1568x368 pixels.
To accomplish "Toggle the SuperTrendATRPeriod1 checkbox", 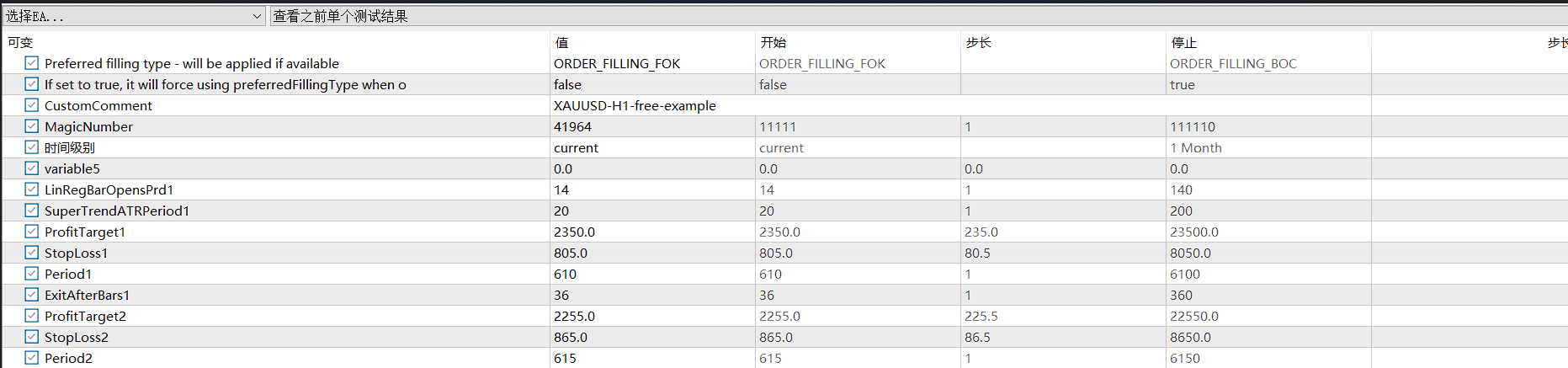I will click(x=32, y=211).
